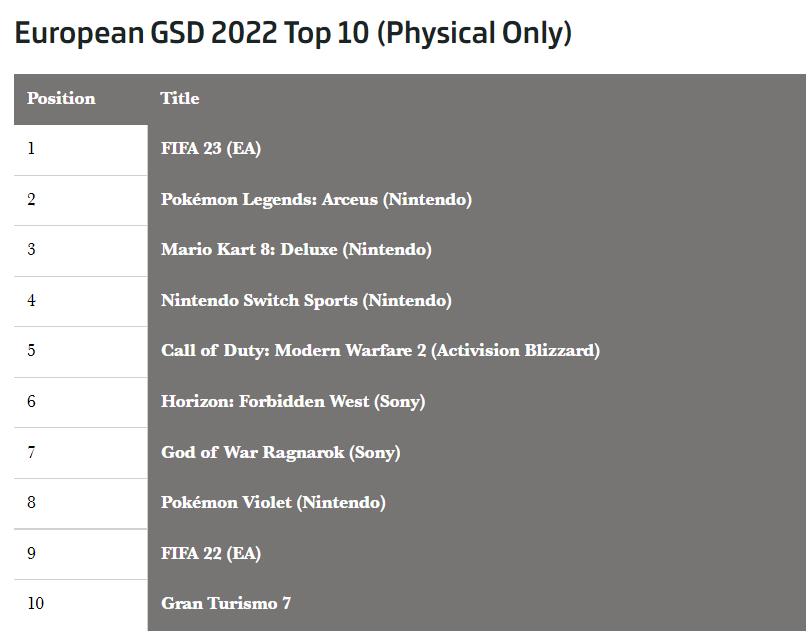Viewport: 811px width, 634px height.
Task: Click Pokémon Legends: Arceus (Nintendo) entry
Action: 316,199
